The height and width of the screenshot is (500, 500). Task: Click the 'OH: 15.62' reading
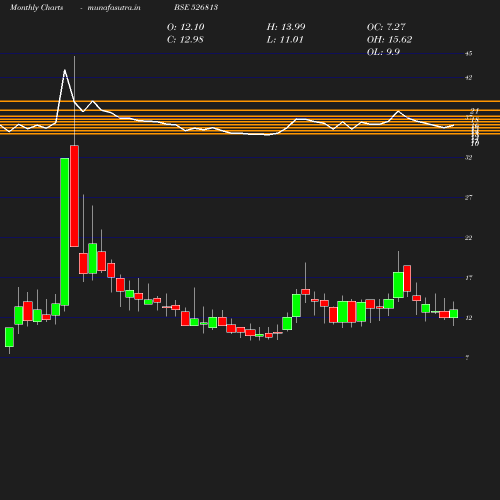(389, 40)
